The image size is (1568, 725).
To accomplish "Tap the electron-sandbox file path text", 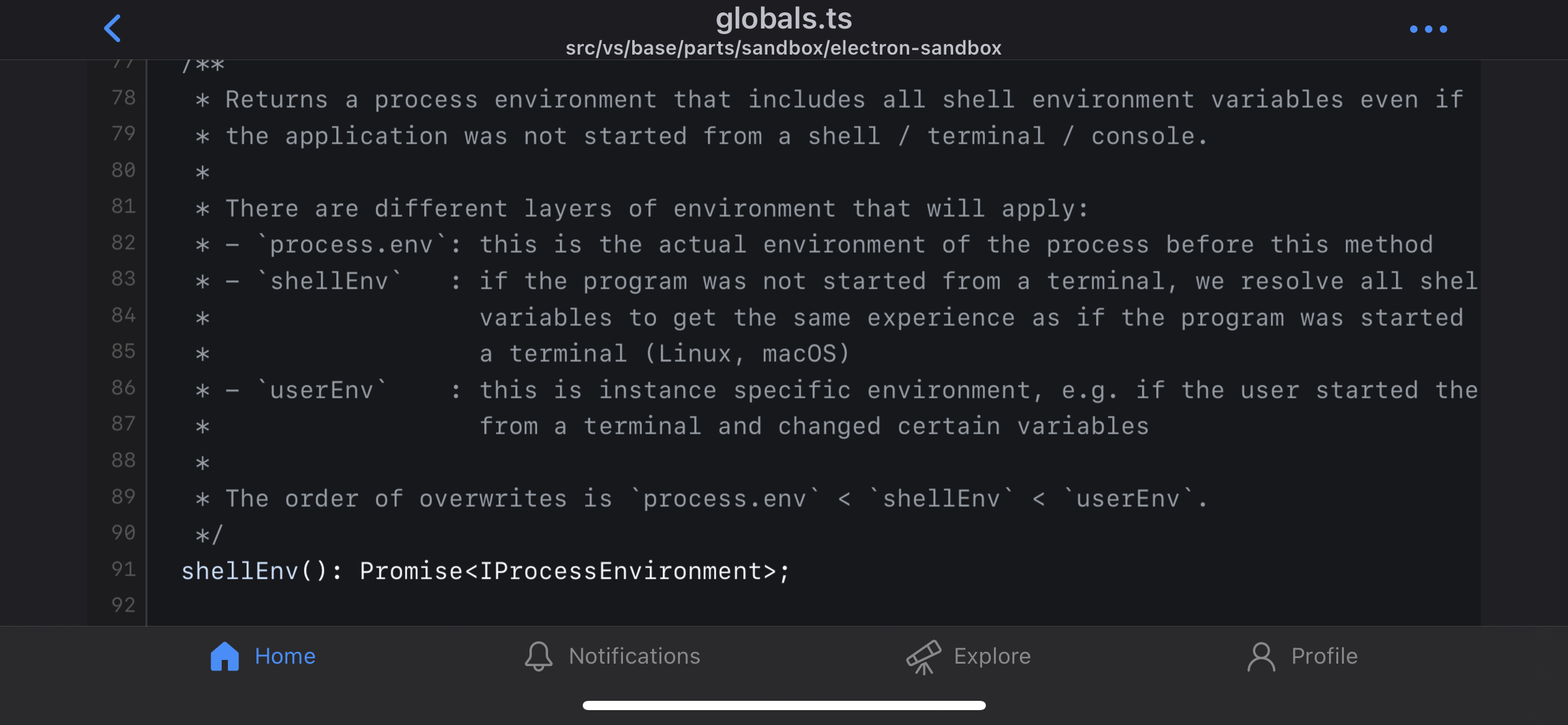I will (x=784, y=48).
